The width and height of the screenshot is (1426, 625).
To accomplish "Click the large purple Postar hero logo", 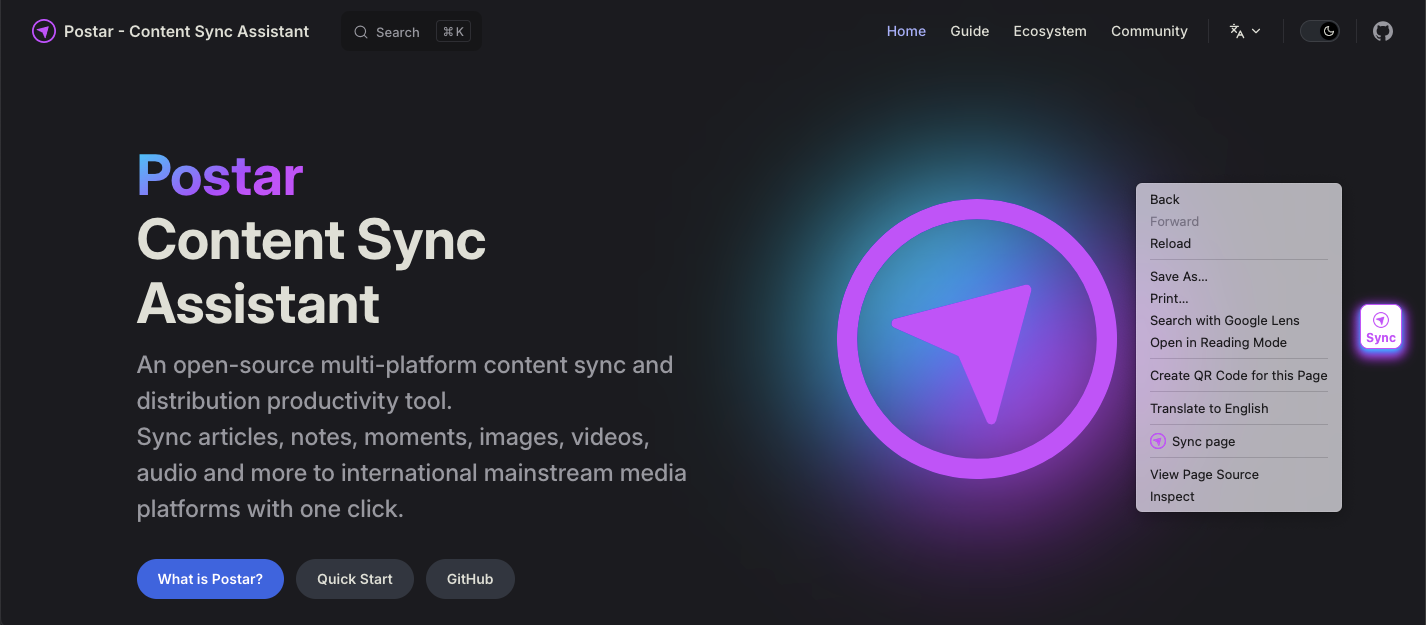I will point(977,339).
